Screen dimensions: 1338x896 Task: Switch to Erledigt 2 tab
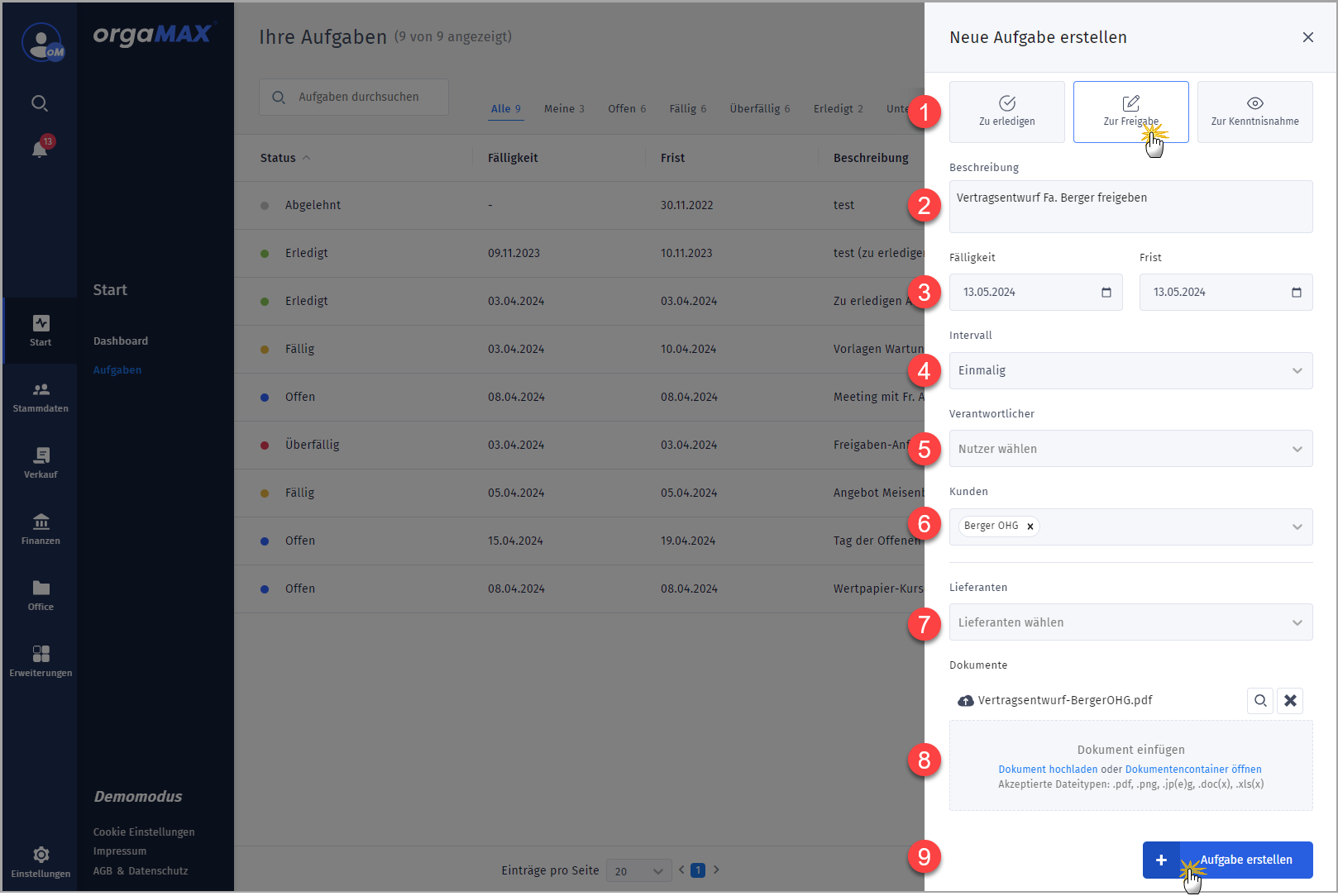pyautogui.click(x=839, y=108)
